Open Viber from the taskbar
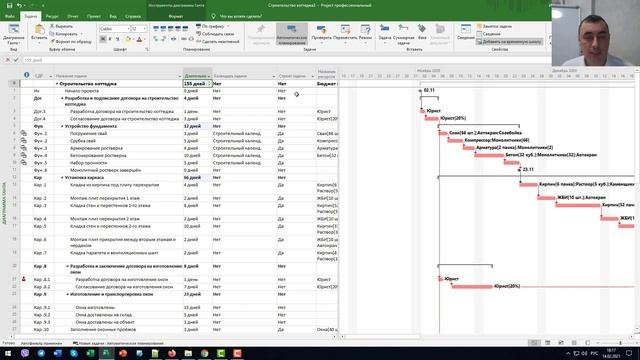Viewport: 640px width, 360px height. pyautogui.click(x=25, y=353)
